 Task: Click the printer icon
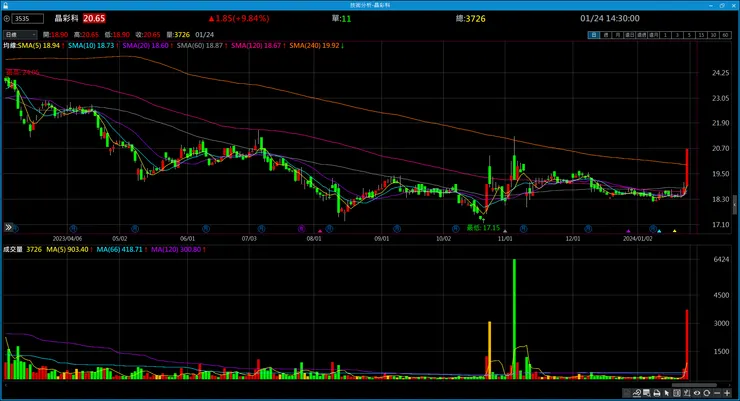pos(657,393)
